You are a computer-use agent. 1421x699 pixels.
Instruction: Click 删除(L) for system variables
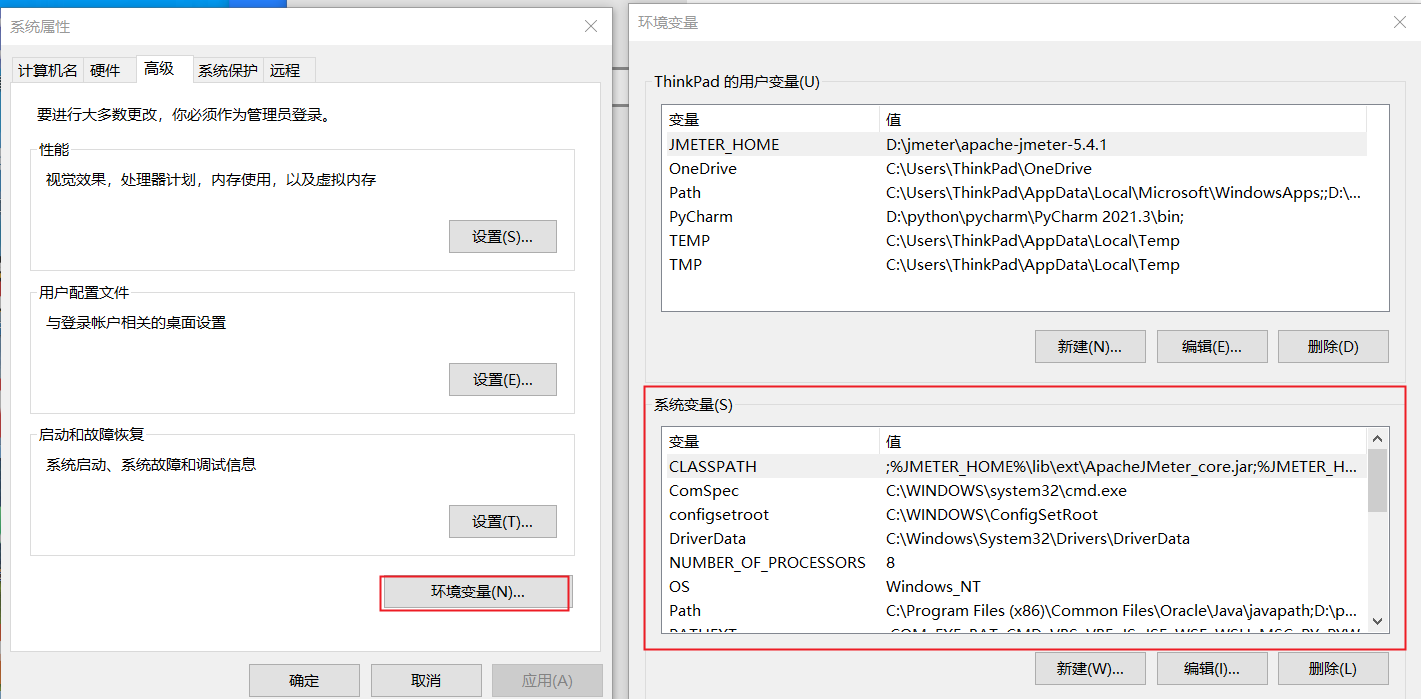coord(1333,669)
